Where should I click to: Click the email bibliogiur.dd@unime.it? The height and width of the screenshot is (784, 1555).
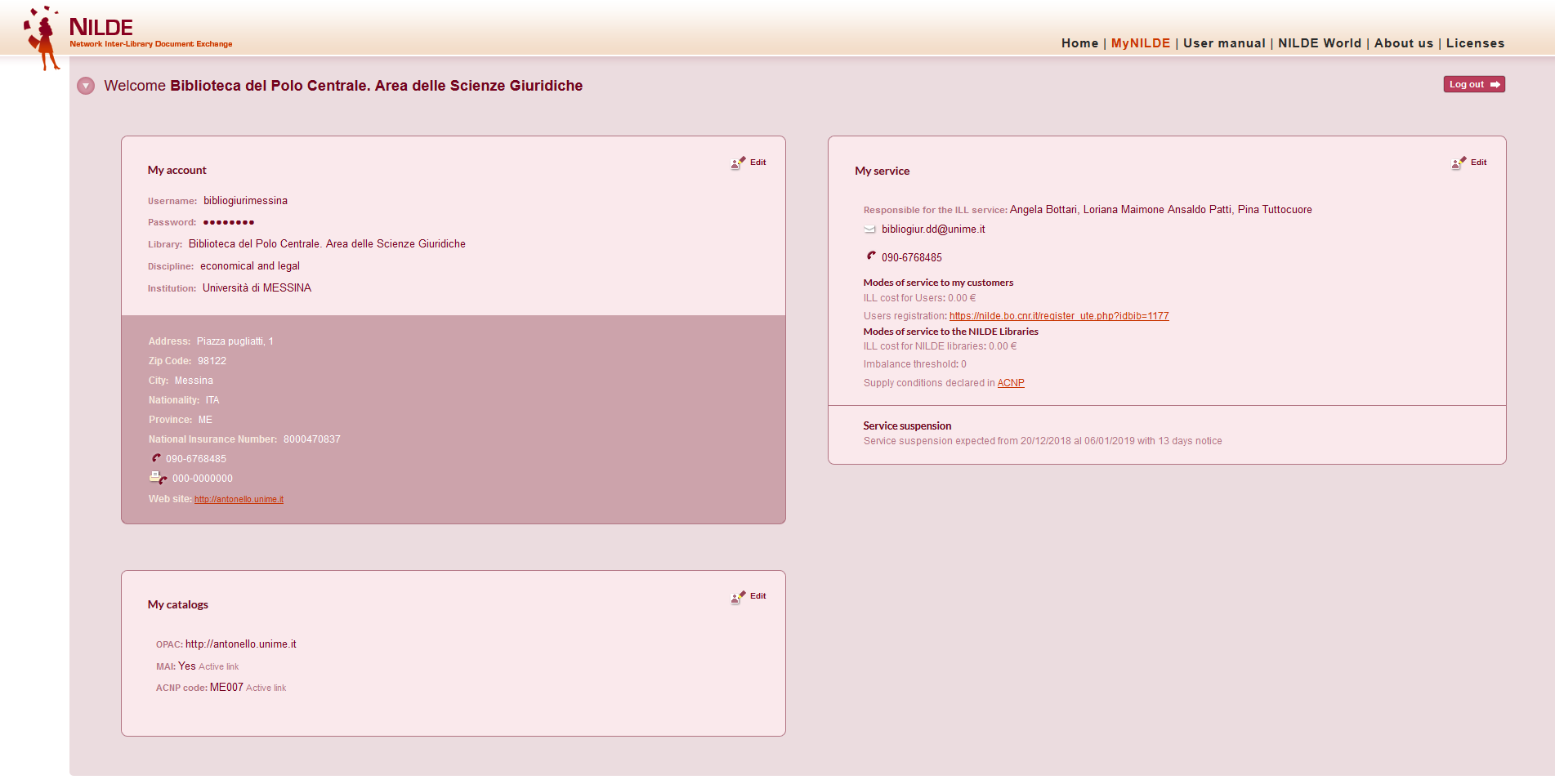[x=933, y=229]
